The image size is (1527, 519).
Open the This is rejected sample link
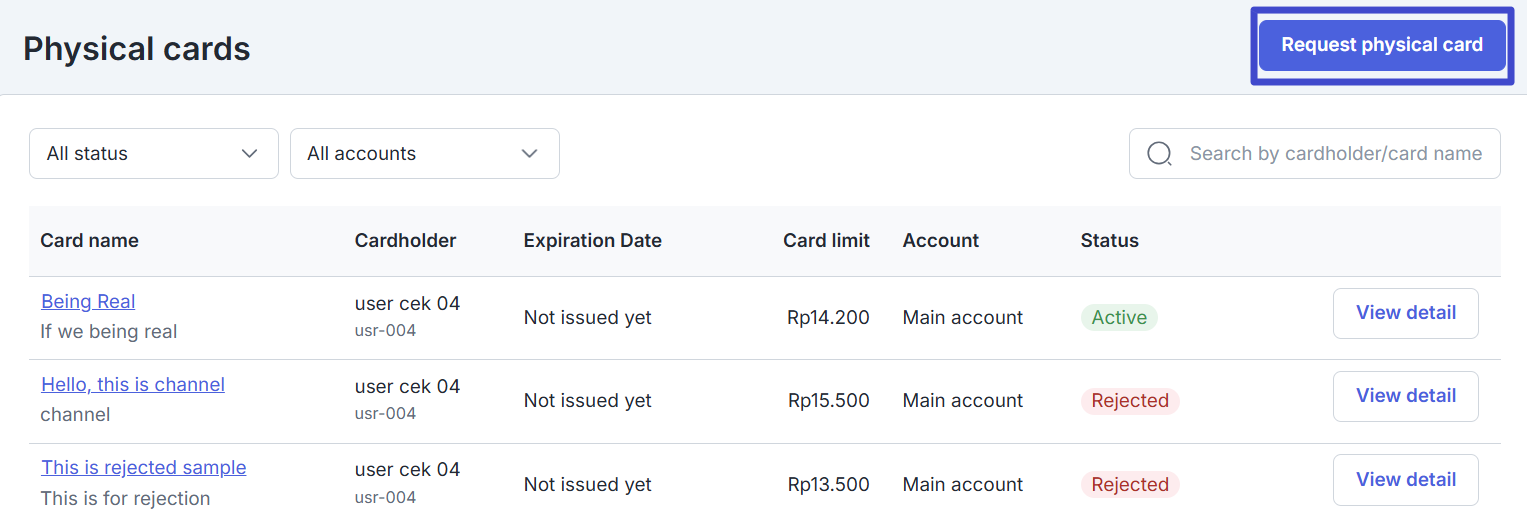click(144, 467)
